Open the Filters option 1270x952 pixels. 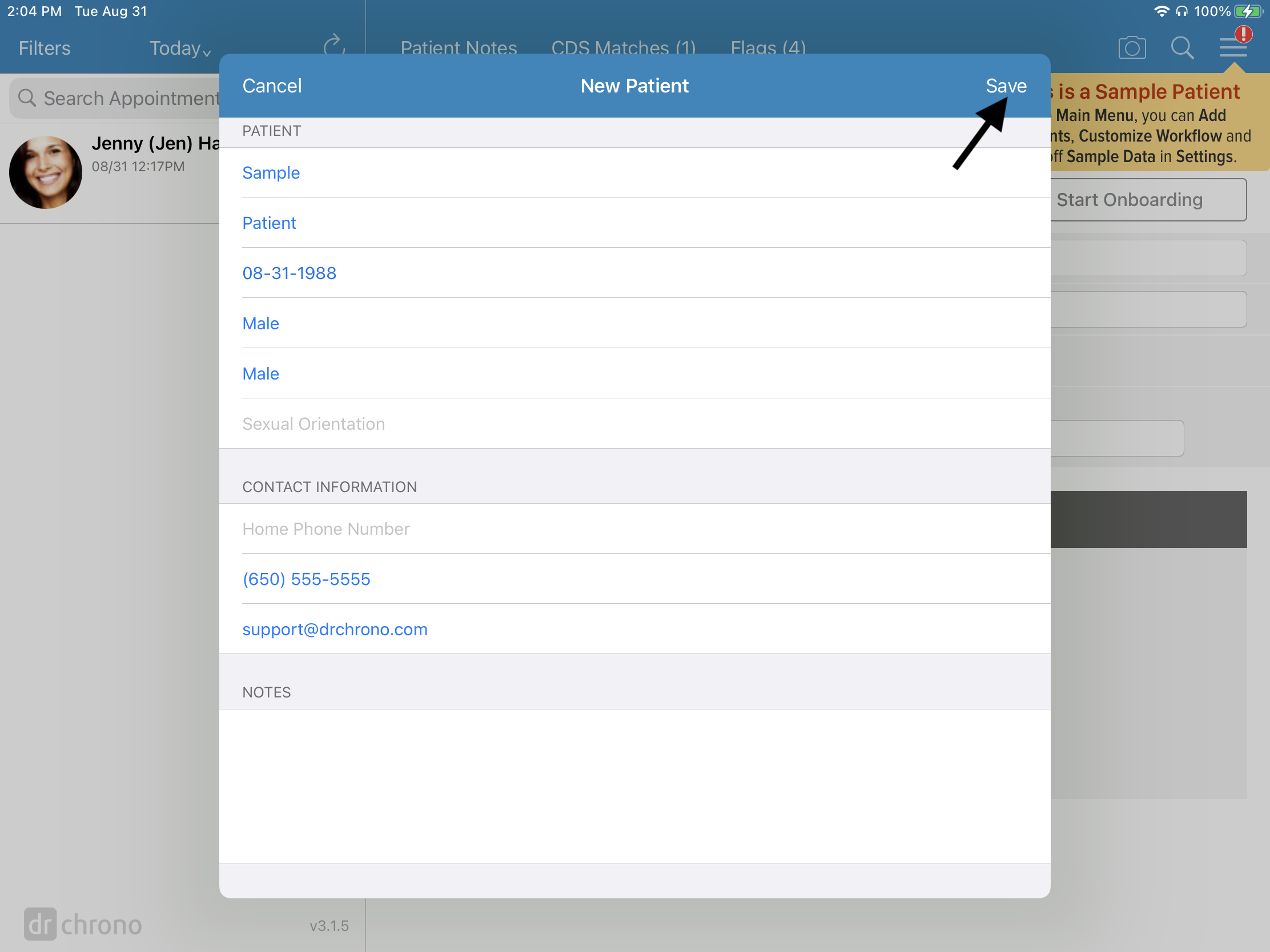[x=44, y=48]
